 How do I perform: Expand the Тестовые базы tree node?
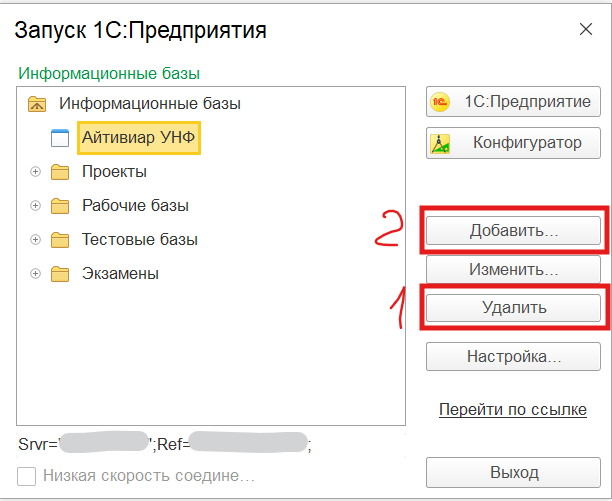[37, 240]
